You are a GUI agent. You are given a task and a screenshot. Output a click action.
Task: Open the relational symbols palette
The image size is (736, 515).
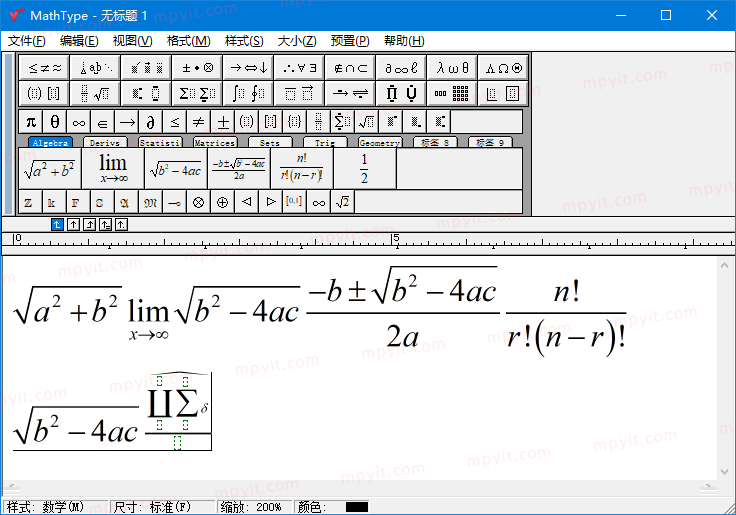pos(44,68)
